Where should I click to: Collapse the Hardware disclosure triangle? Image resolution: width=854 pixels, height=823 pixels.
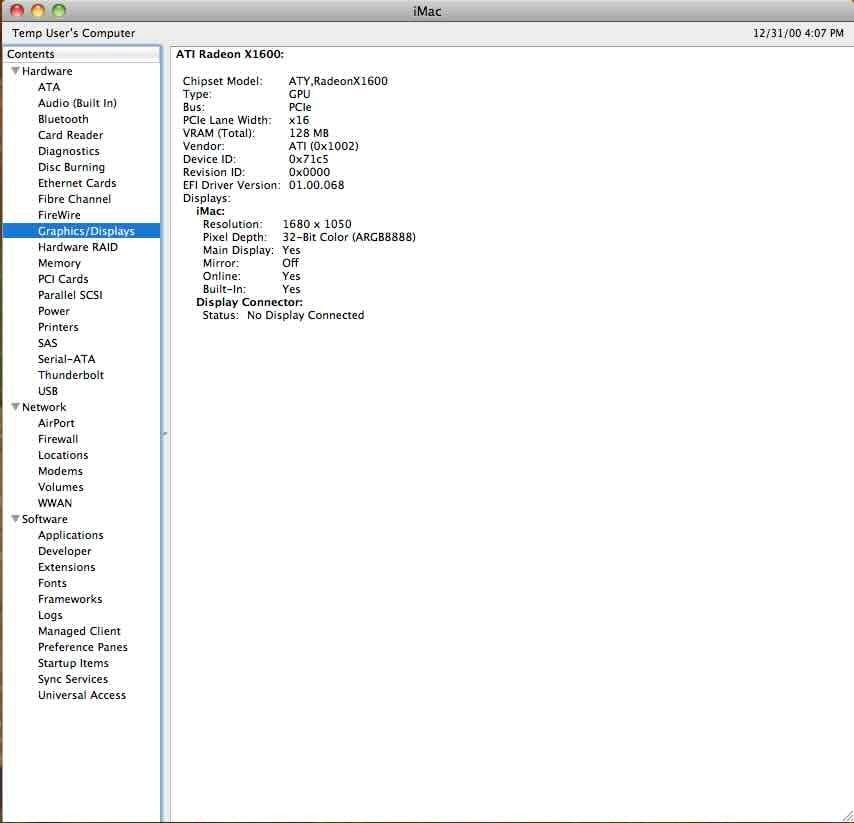pyautogui.click(x=15, y=71)
